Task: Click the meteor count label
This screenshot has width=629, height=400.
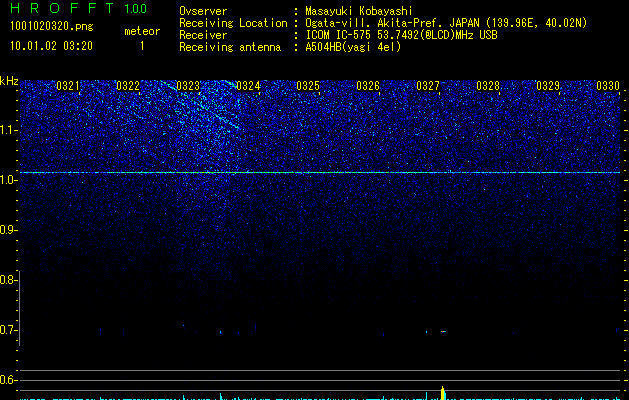Action: [x=142, y=31]
